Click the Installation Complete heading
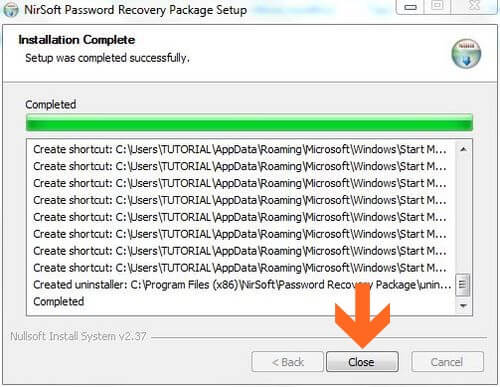 tap(77, 40)
